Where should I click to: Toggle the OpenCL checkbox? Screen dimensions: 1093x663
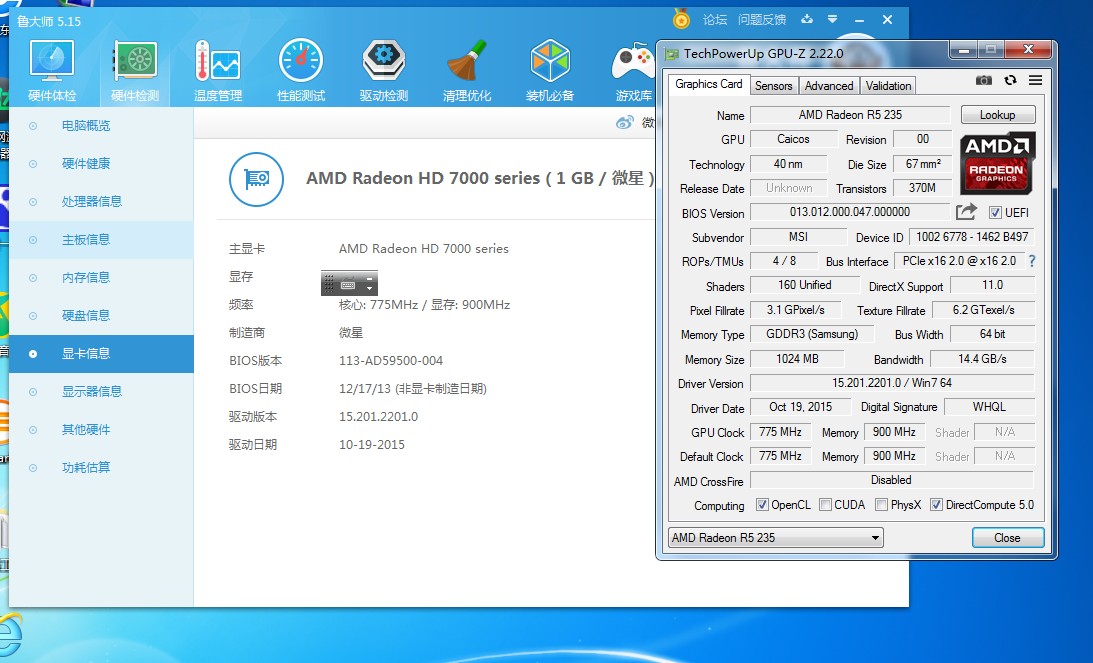click(762, 505)
